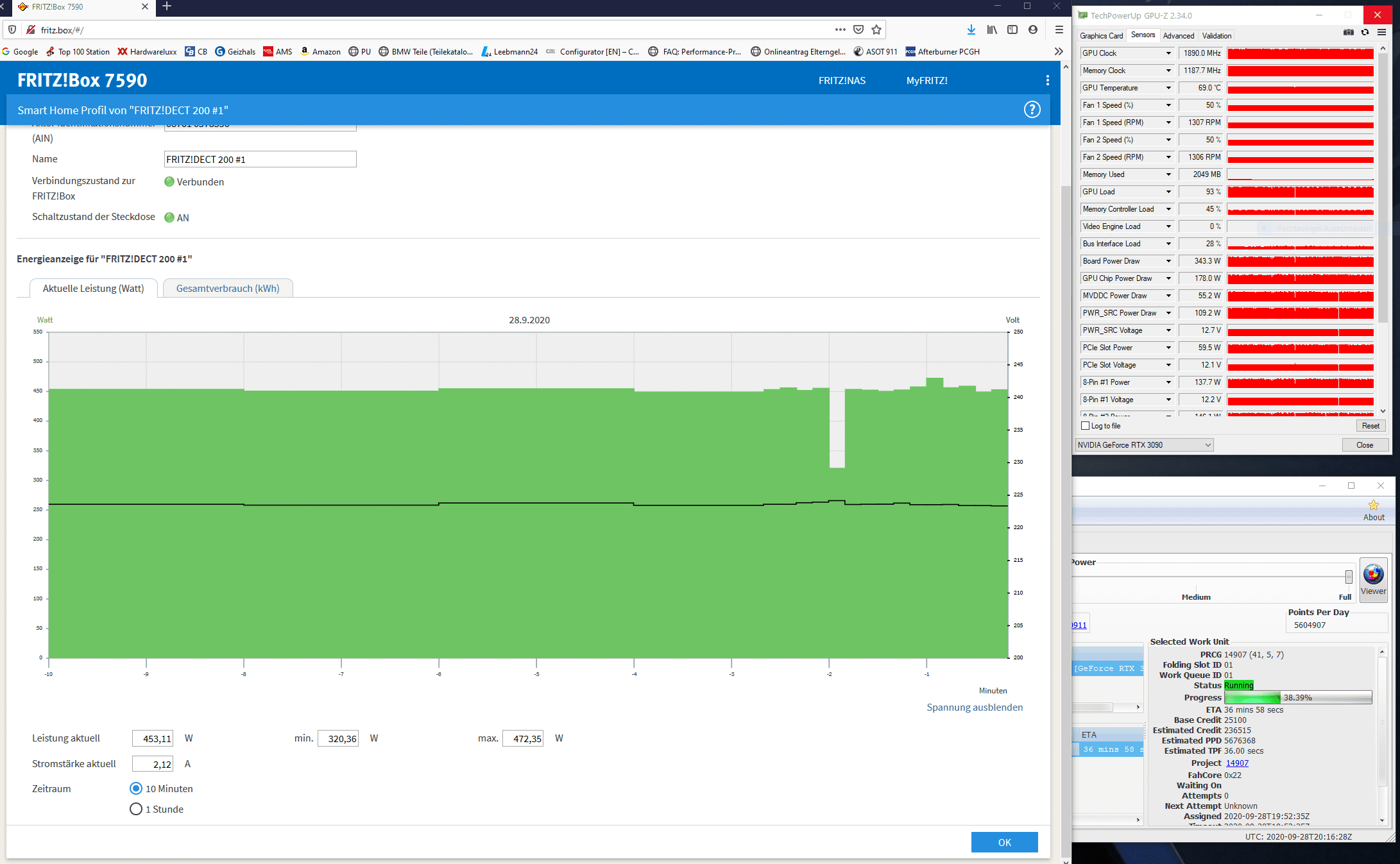1400x864 pixels.
Task: Open the GPU-Z hamburger menu icon
Action: coord(1381,33)
